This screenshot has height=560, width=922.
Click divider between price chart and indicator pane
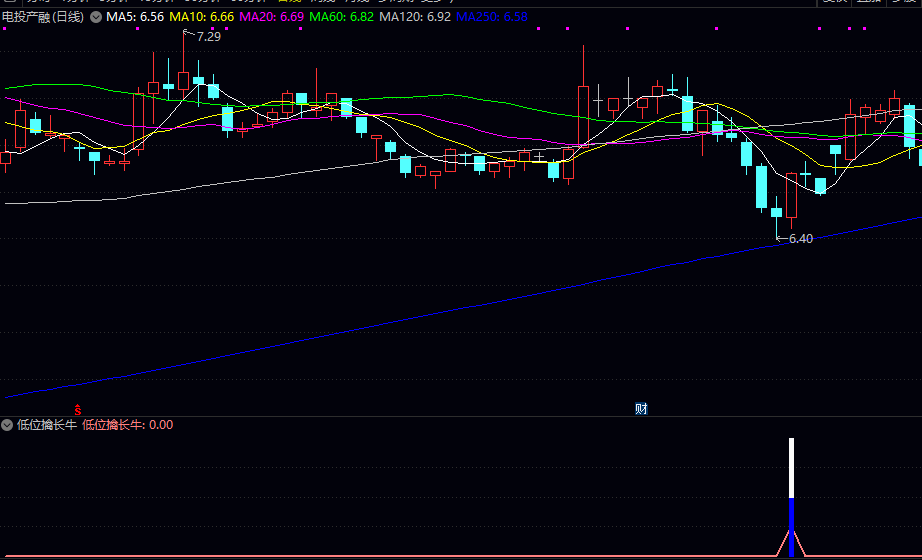460,416
